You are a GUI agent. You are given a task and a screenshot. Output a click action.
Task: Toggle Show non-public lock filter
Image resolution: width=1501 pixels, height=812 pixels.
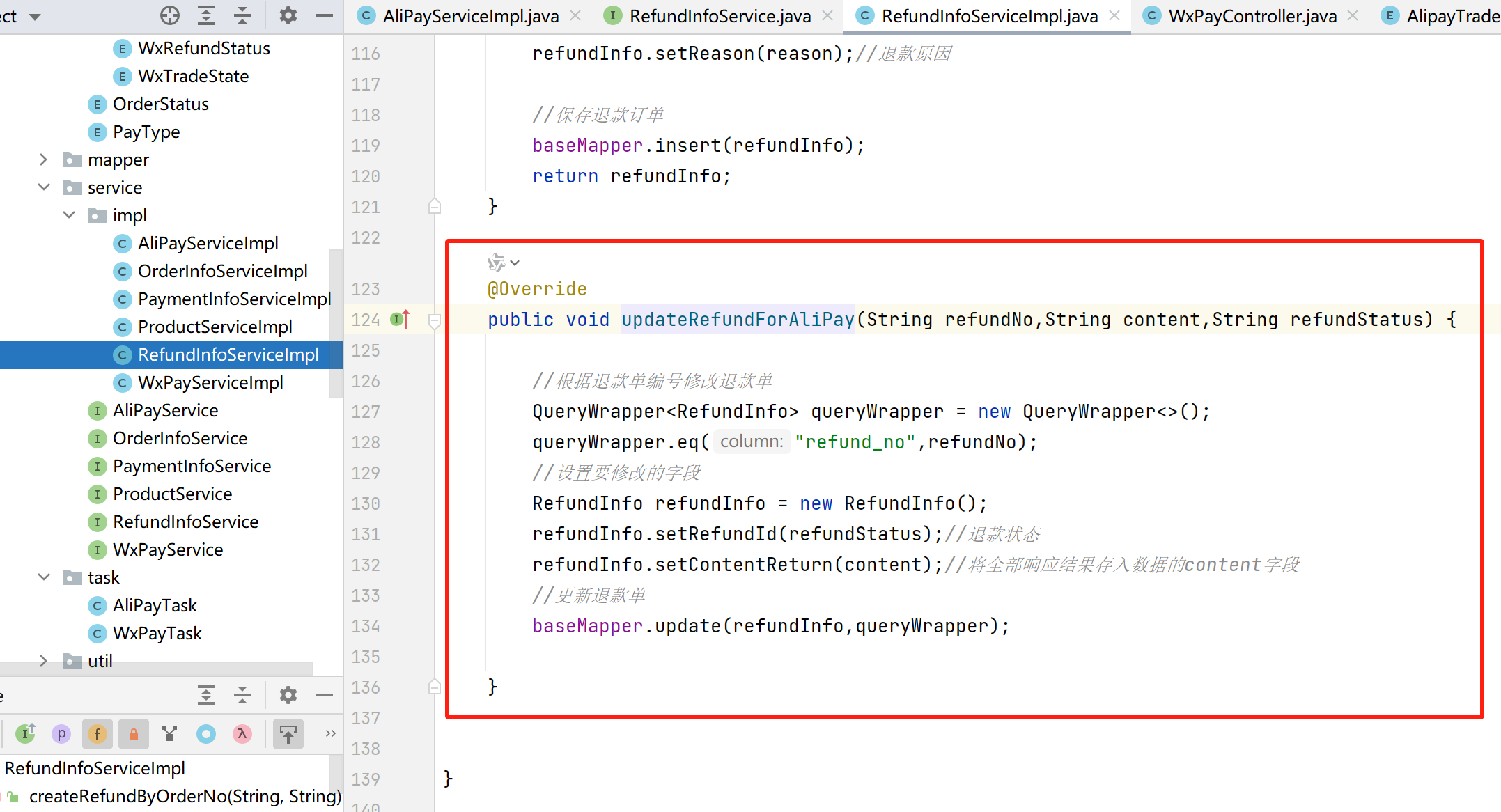134,733
